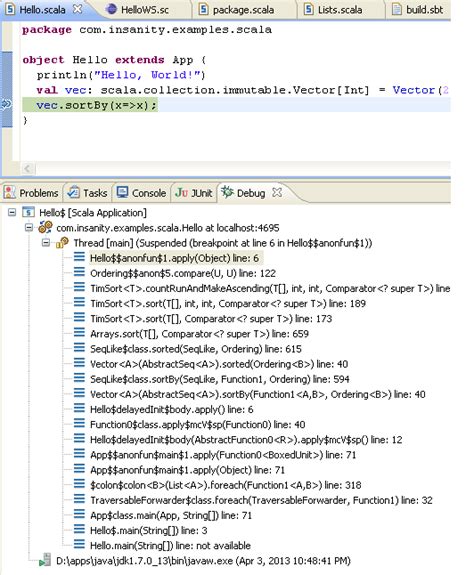Open the Console view

(x=141, y=193)
